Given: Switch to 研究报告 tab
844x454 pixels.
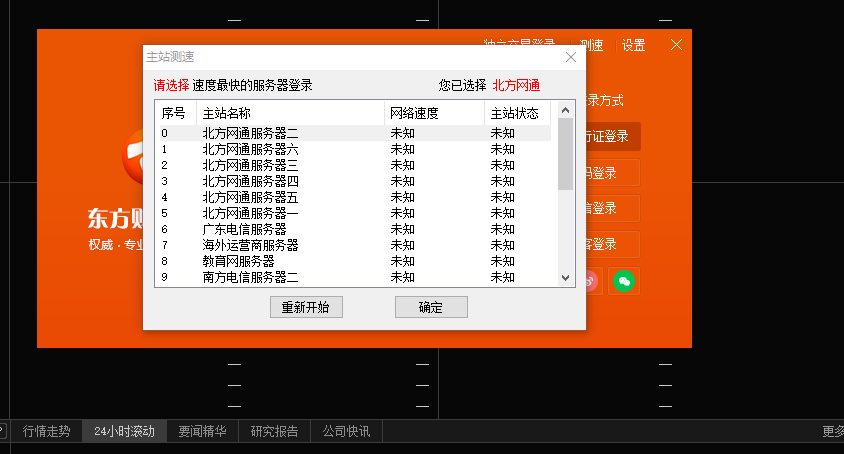Looking at the screenshot, I should tap(275, 431).
